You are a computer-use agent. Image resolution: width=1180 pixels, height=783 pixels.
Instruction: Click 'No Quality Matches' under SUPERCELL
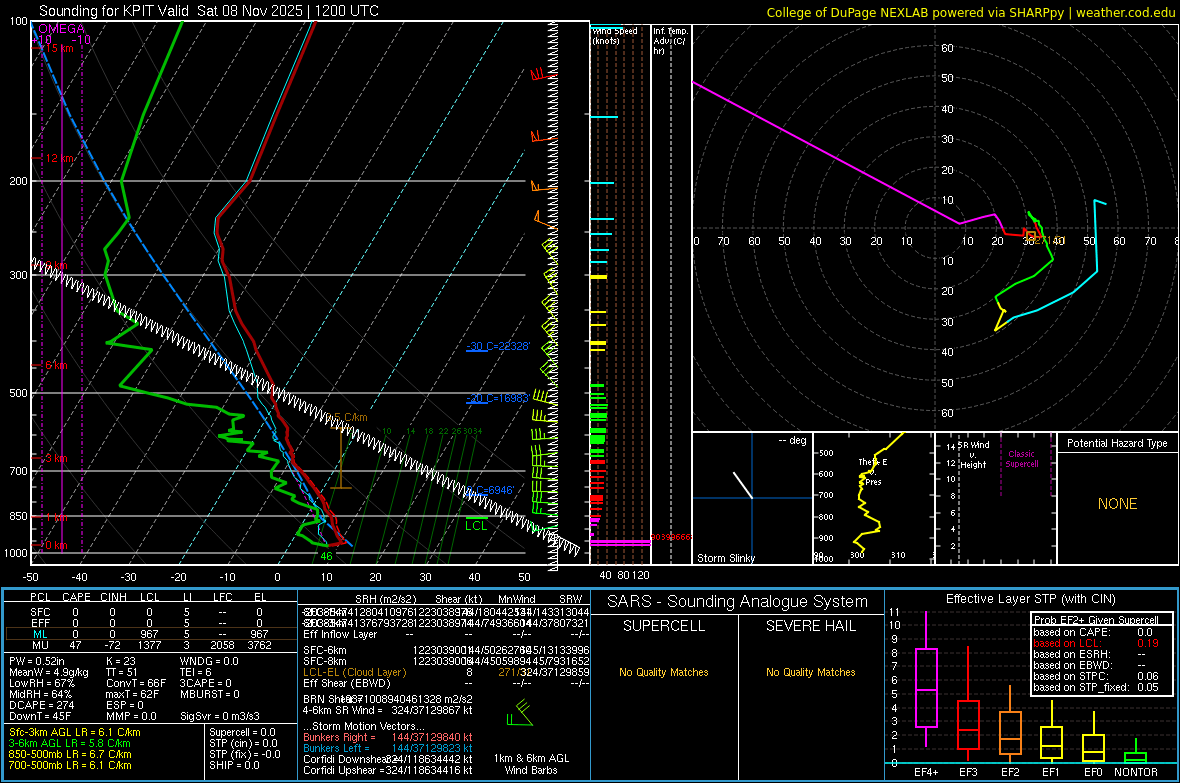[664, 672]
